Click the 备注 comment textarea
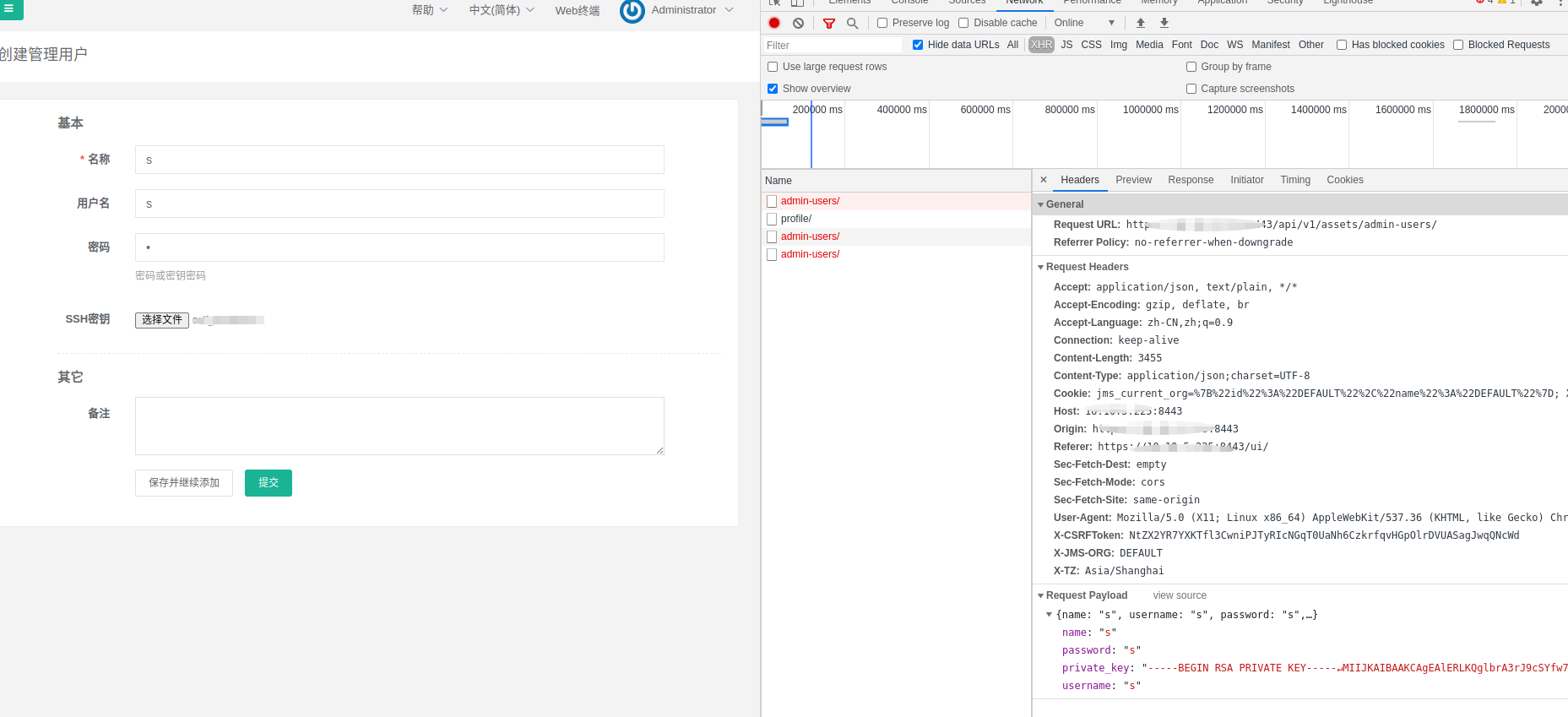The width and height of the screenshot is (1568, 717). [x=399, y=426]
